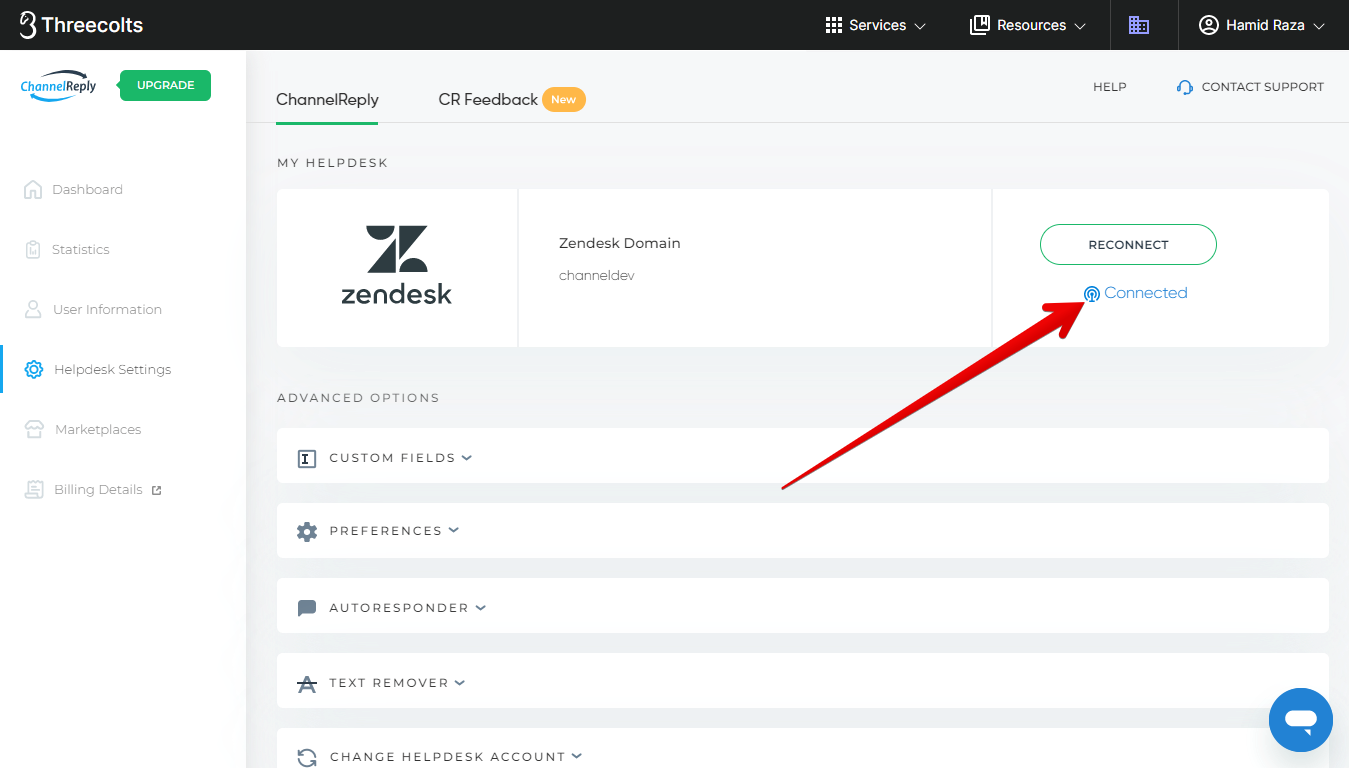The image size is (1349, 768).
Task: Click the New badge on CR Feedback
Action: [x=564, y=100]
